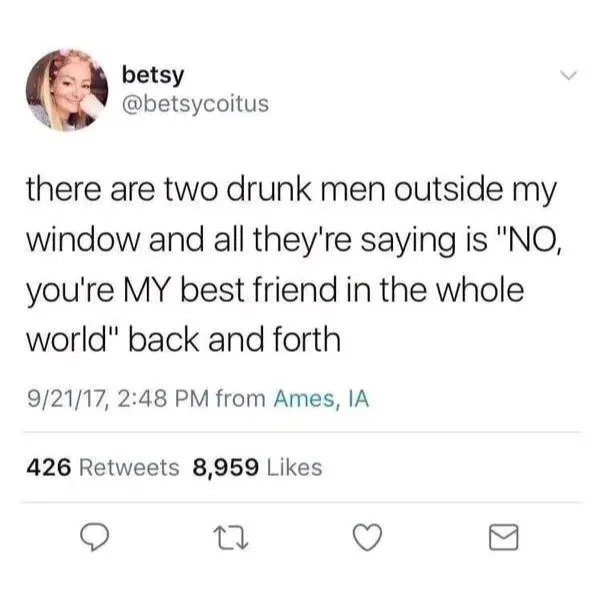Screen dimensions: 600x600
Task: Click the reply speech bubble icon
Action: pos(94,537)
